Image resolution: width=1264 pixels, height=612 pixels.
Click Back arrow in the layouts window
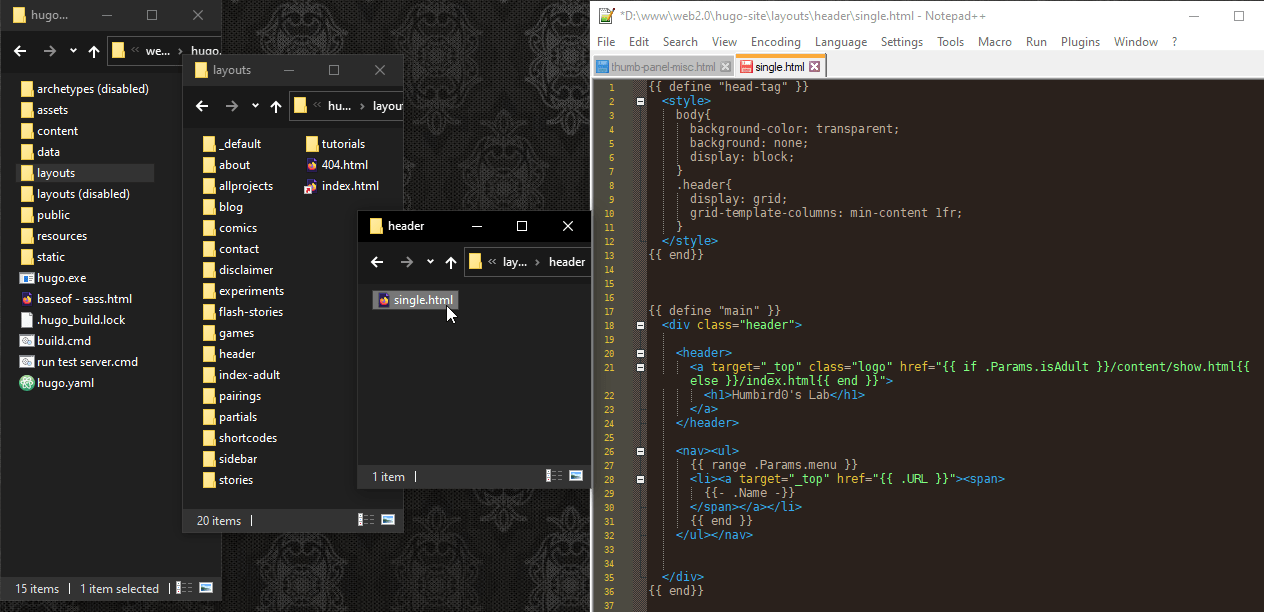coord(202,106)
